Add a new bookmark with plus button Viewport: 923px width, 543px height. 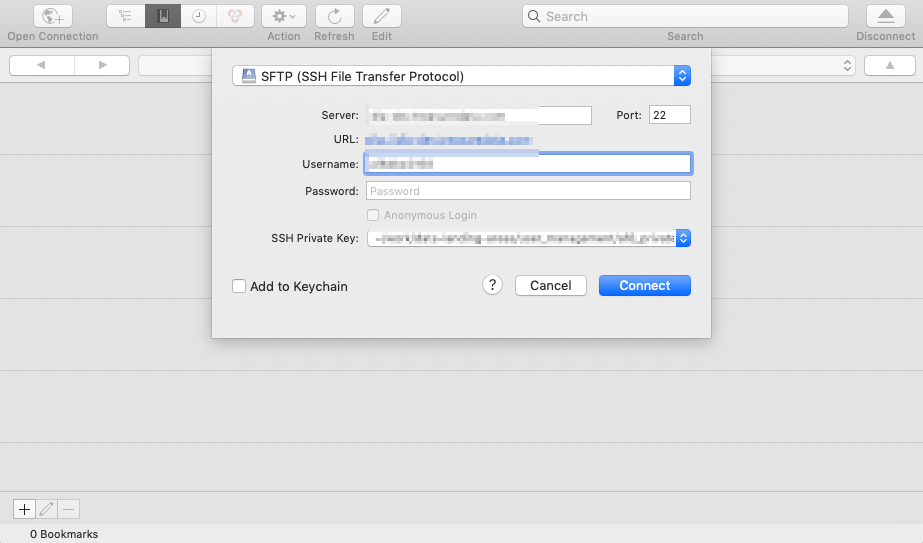tap(25, 508)
